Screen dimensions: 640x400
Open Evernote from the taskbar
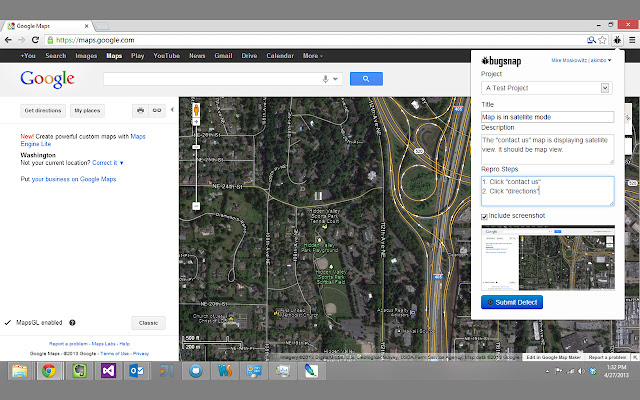[x=79, y=371]
